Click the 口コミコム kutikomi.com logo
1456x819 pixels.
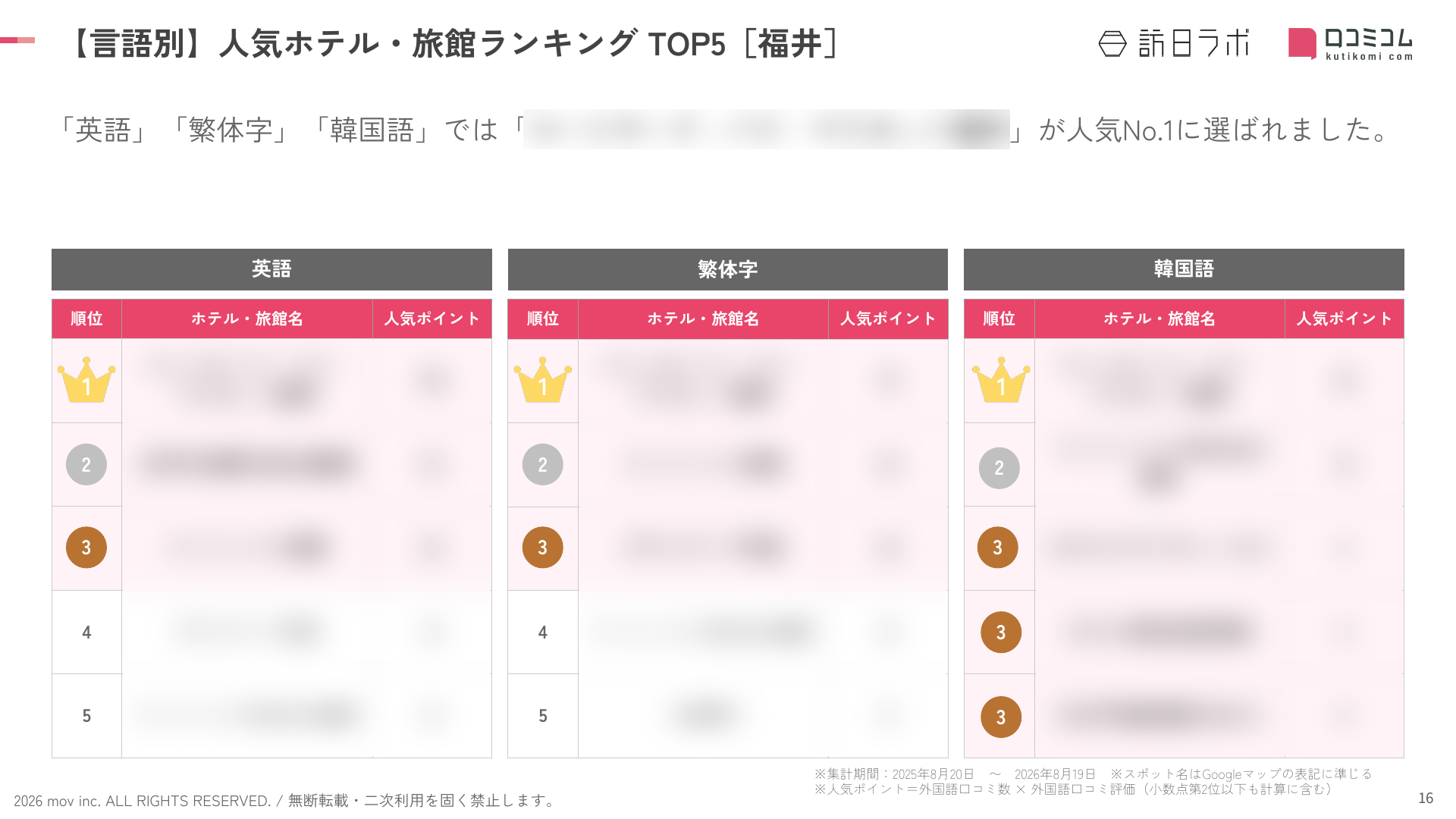(x=1351, y=43)
